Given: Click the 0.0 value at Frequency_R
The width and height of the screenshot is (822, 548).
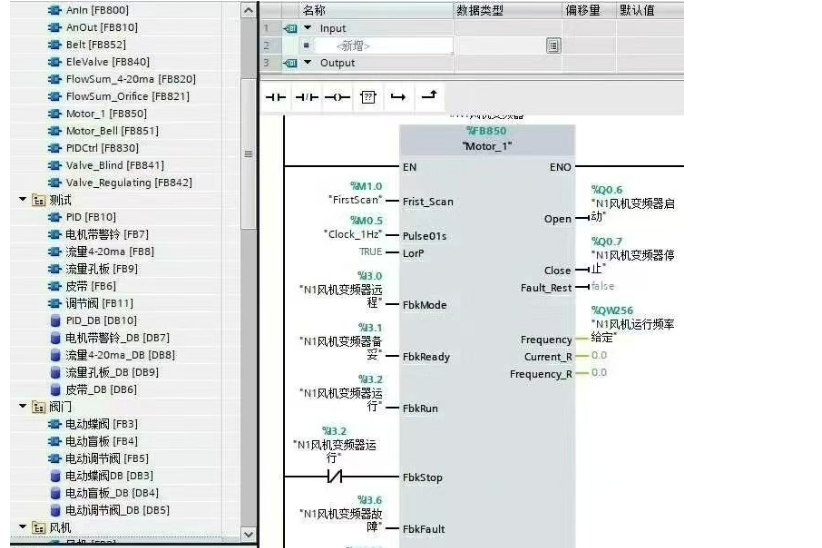Looking at the screenshot, I should pyautogui.click(x=599, y=373).
